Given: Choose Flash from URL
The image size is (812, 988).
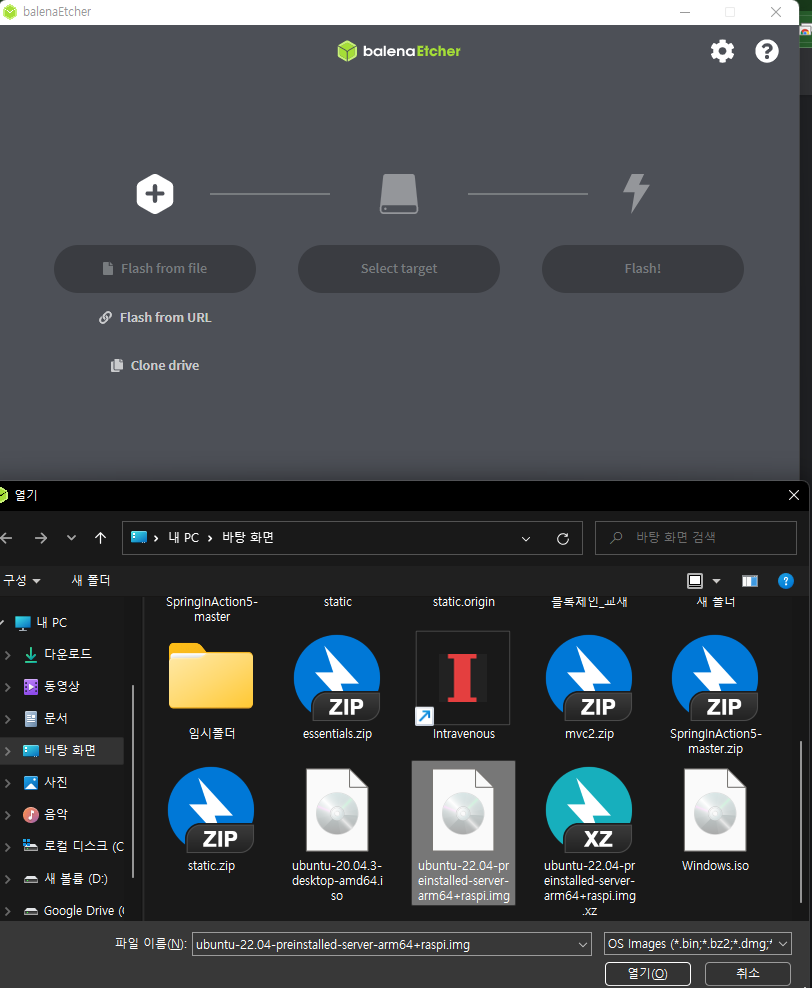Looking at the screenshot, I should 155,318.
